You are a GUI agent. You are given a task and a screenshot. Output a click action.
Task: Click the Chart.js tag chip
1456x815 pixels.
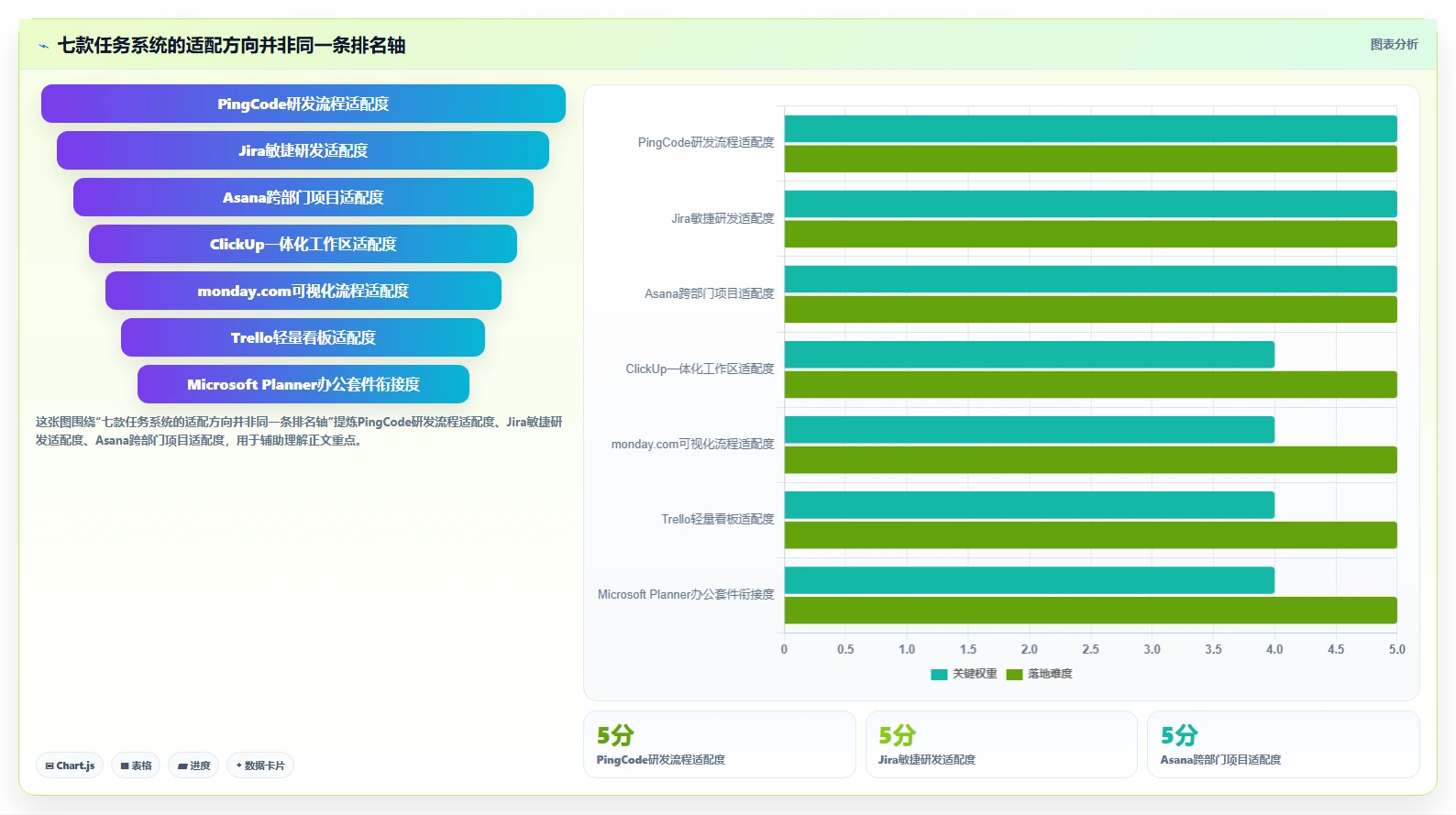pyautogui.click(x=70, y=765)
